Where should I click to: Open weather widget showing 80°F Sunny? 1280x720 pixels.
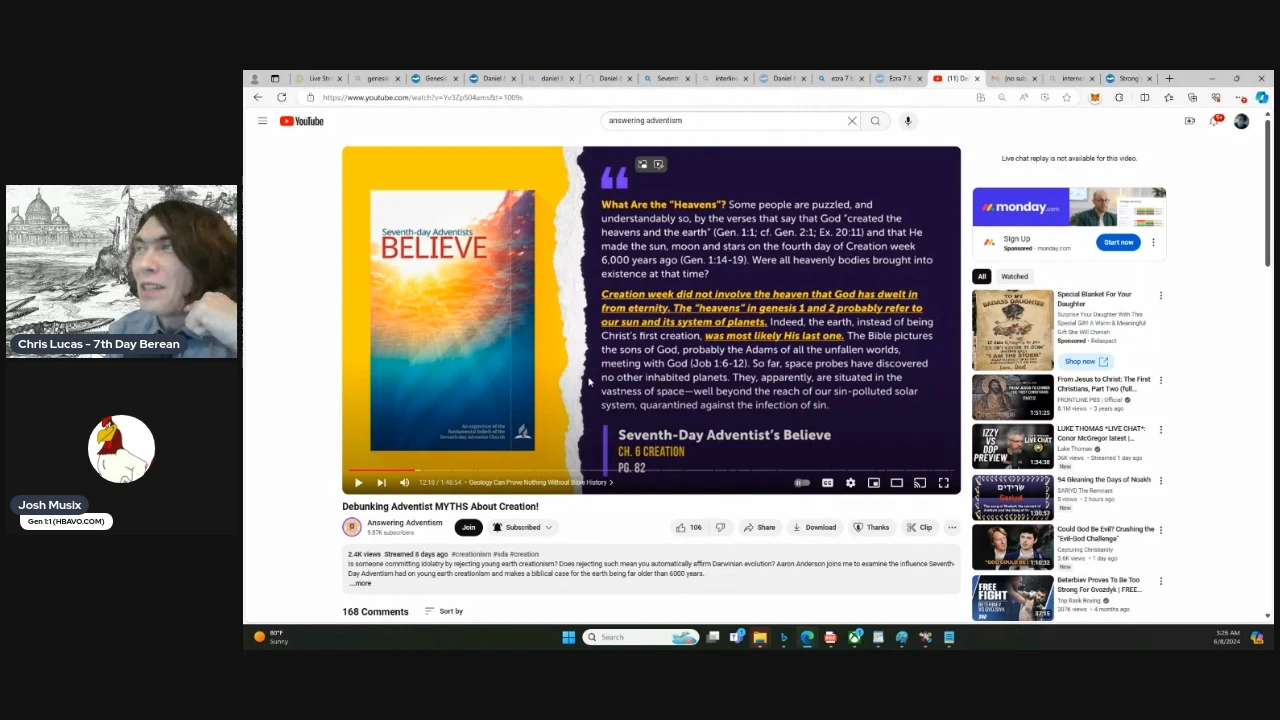pos(270,637)
